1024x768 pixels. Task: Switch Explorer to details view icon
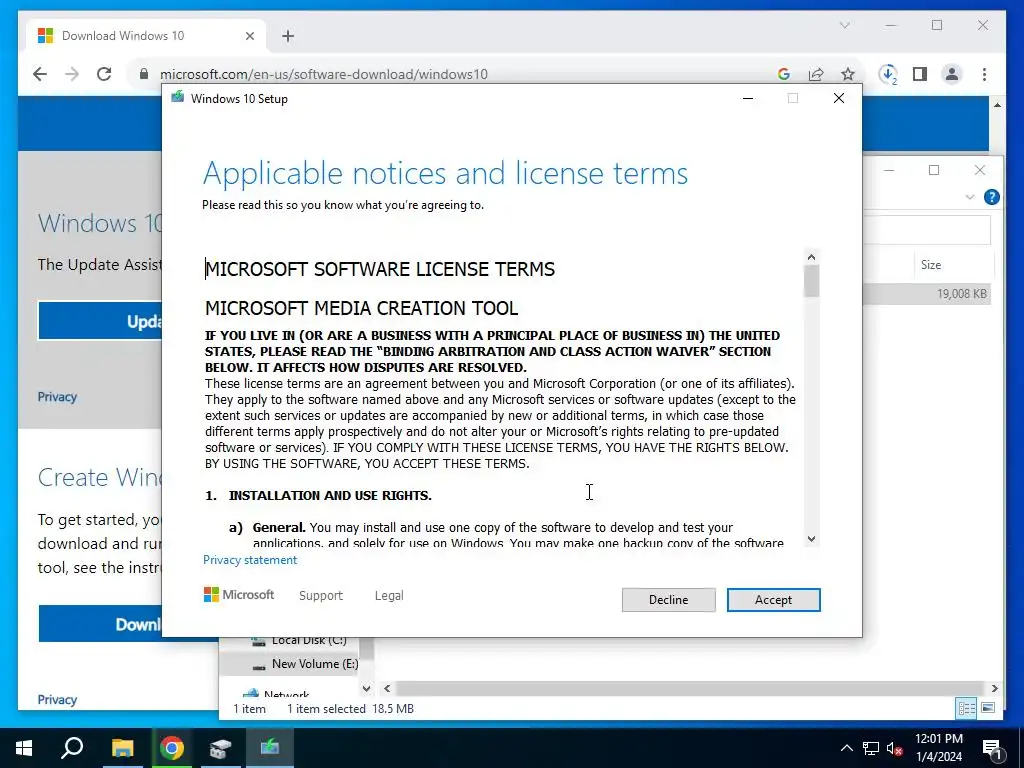(967, 708)
